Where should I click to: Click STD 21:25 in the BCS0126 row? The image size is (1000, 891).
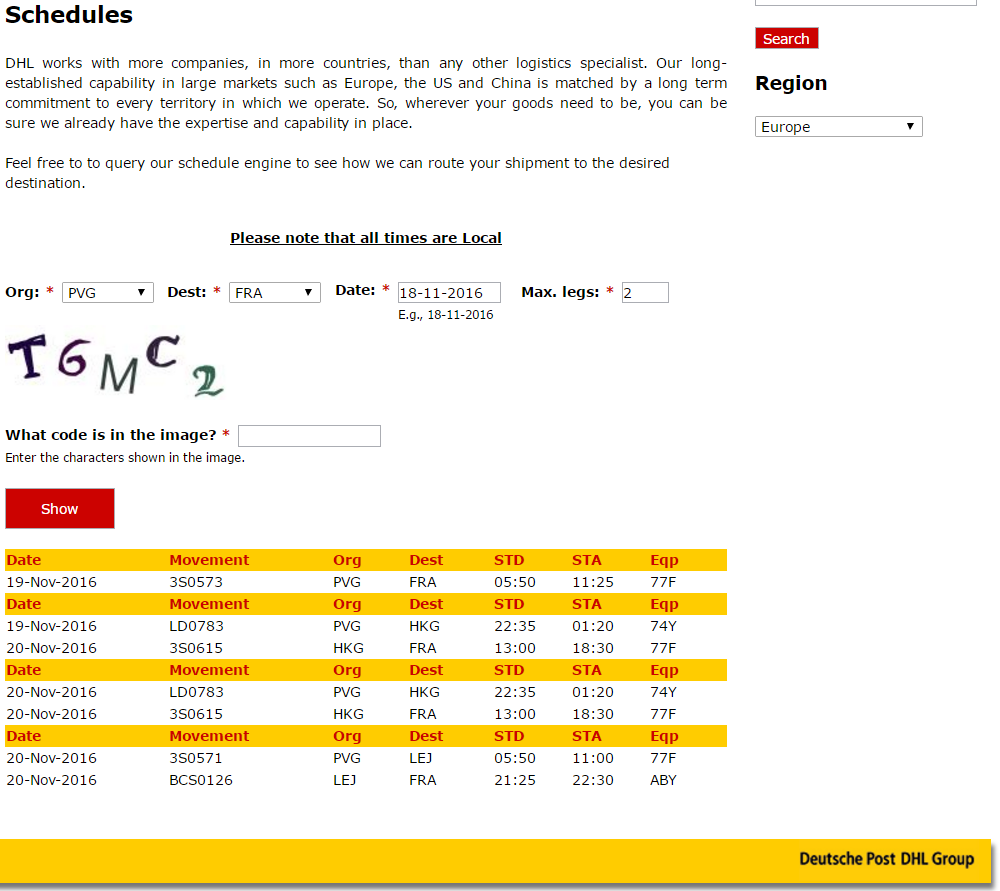[x=515, y=780]
